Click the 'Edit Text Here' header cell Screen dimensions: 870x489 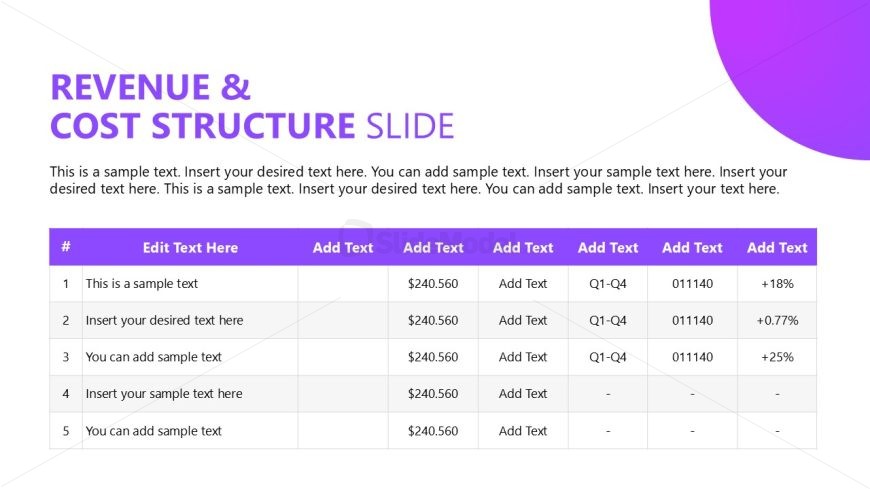pos(190,247)
